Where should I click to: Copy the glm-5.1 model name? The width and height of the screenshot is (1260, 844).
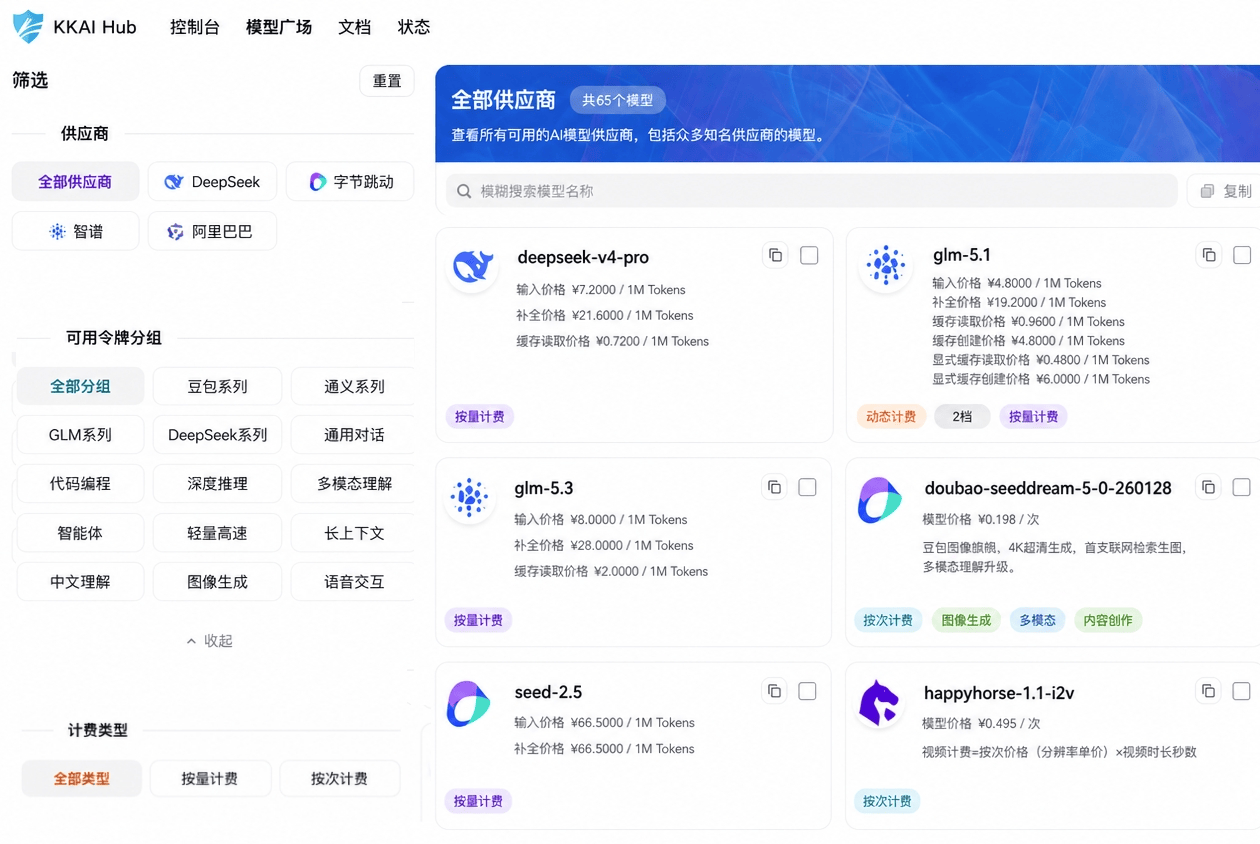1209,255
